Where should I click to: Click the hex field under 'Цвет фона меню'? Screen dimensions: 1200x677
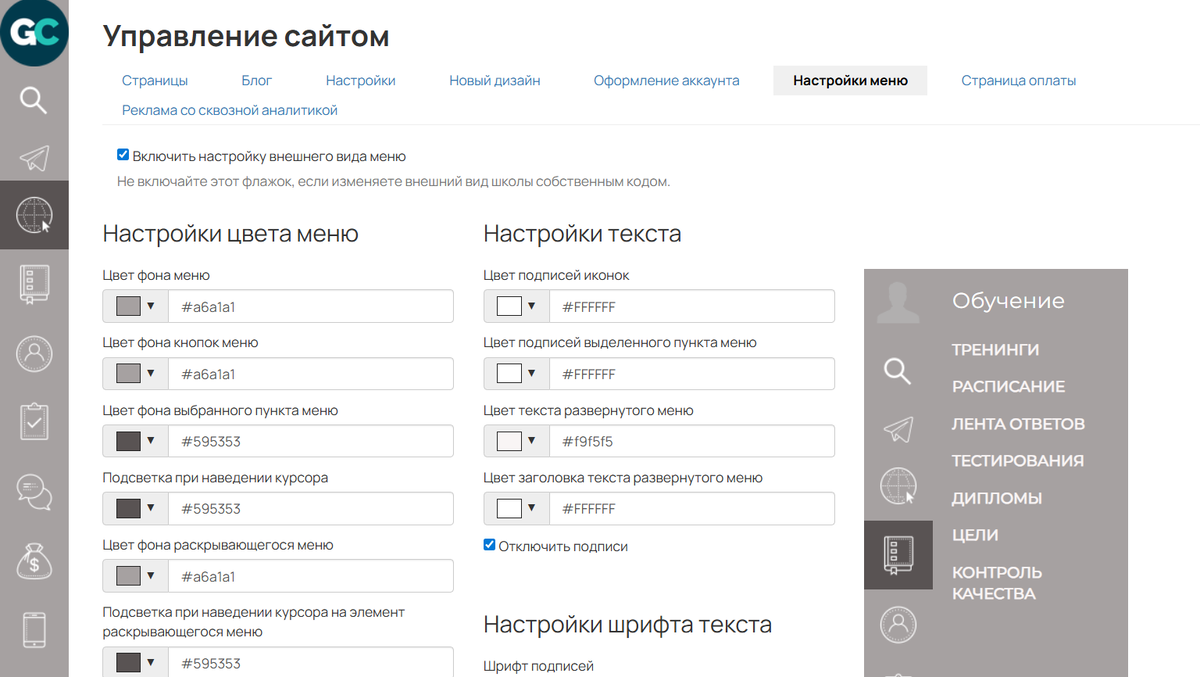click(x=311, y=307)
